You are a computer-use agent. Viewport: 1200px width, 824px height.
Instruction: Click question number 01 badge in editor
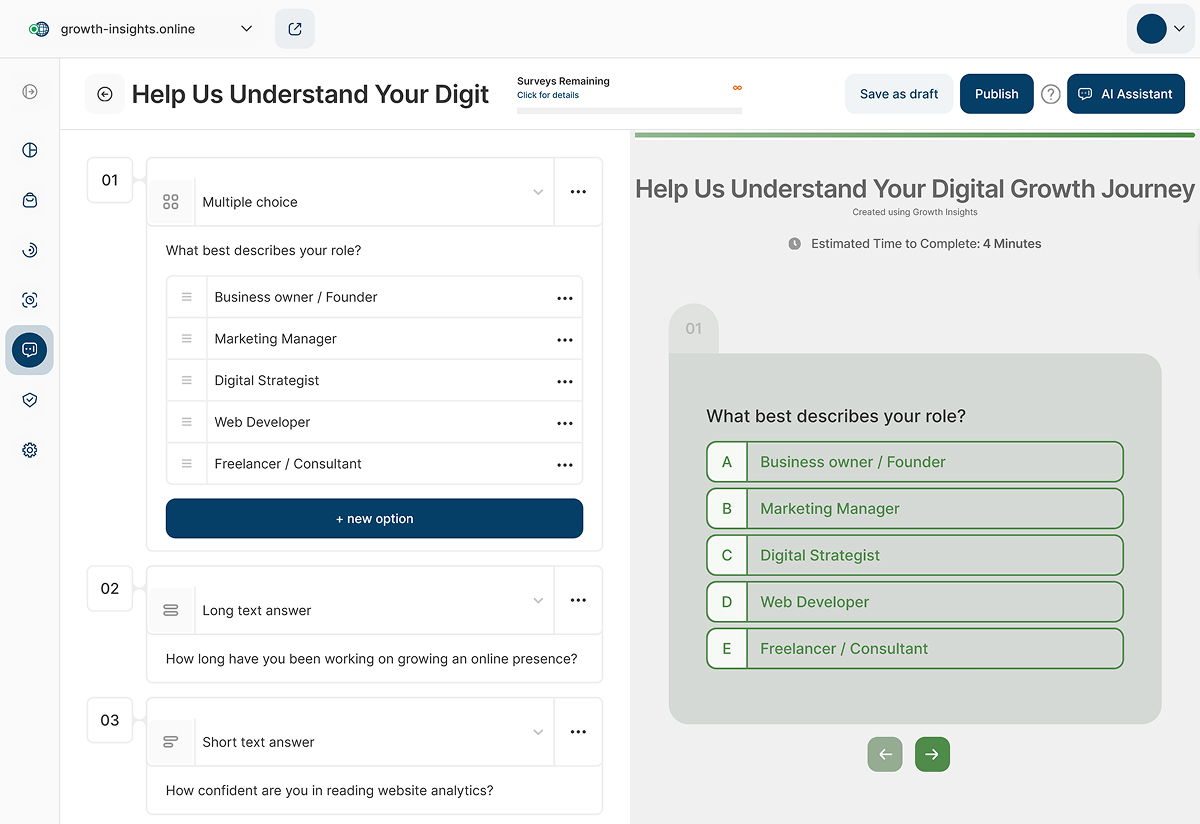pos(110,180)
